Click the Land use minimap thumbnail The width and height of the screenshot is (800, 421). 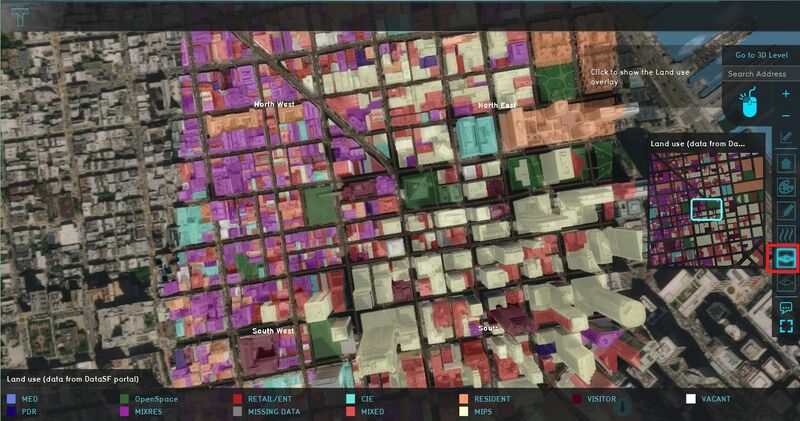click(706, 209)
